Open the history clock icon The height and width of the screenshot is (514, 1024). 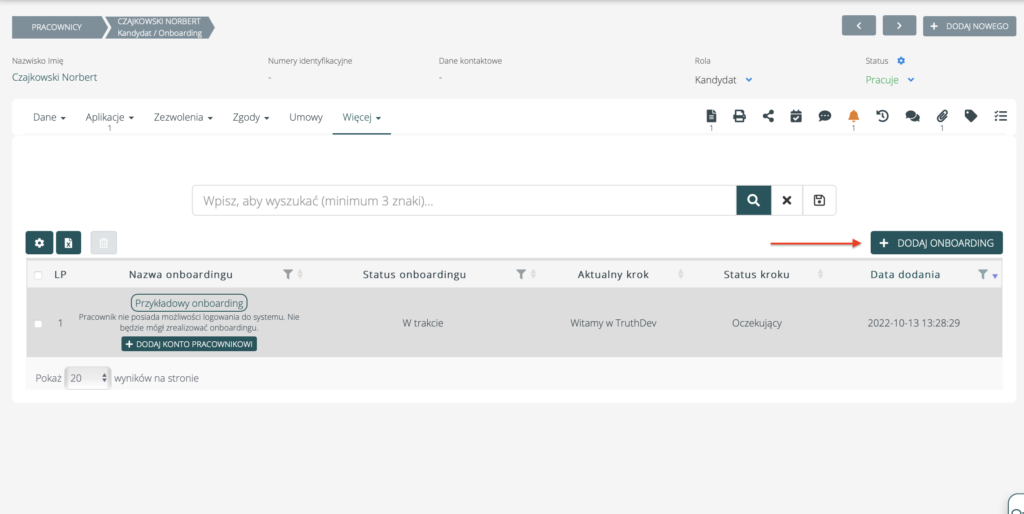pyautogui.click(x=883, y=116)
